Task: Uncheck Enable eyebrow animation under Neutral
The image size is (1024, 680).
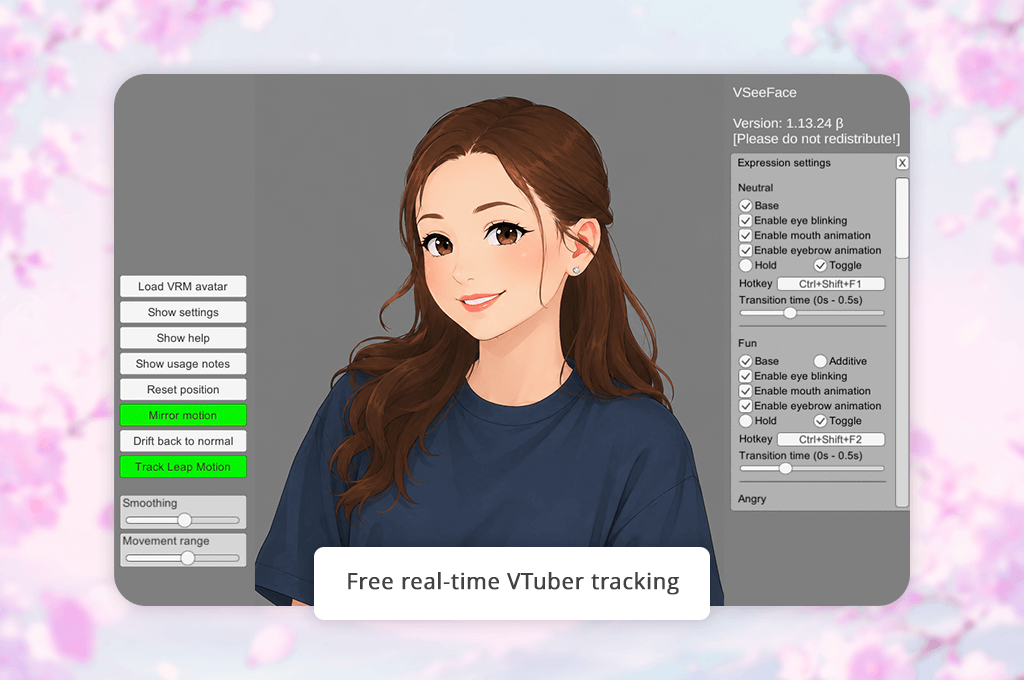Action: tap(745, 250)
